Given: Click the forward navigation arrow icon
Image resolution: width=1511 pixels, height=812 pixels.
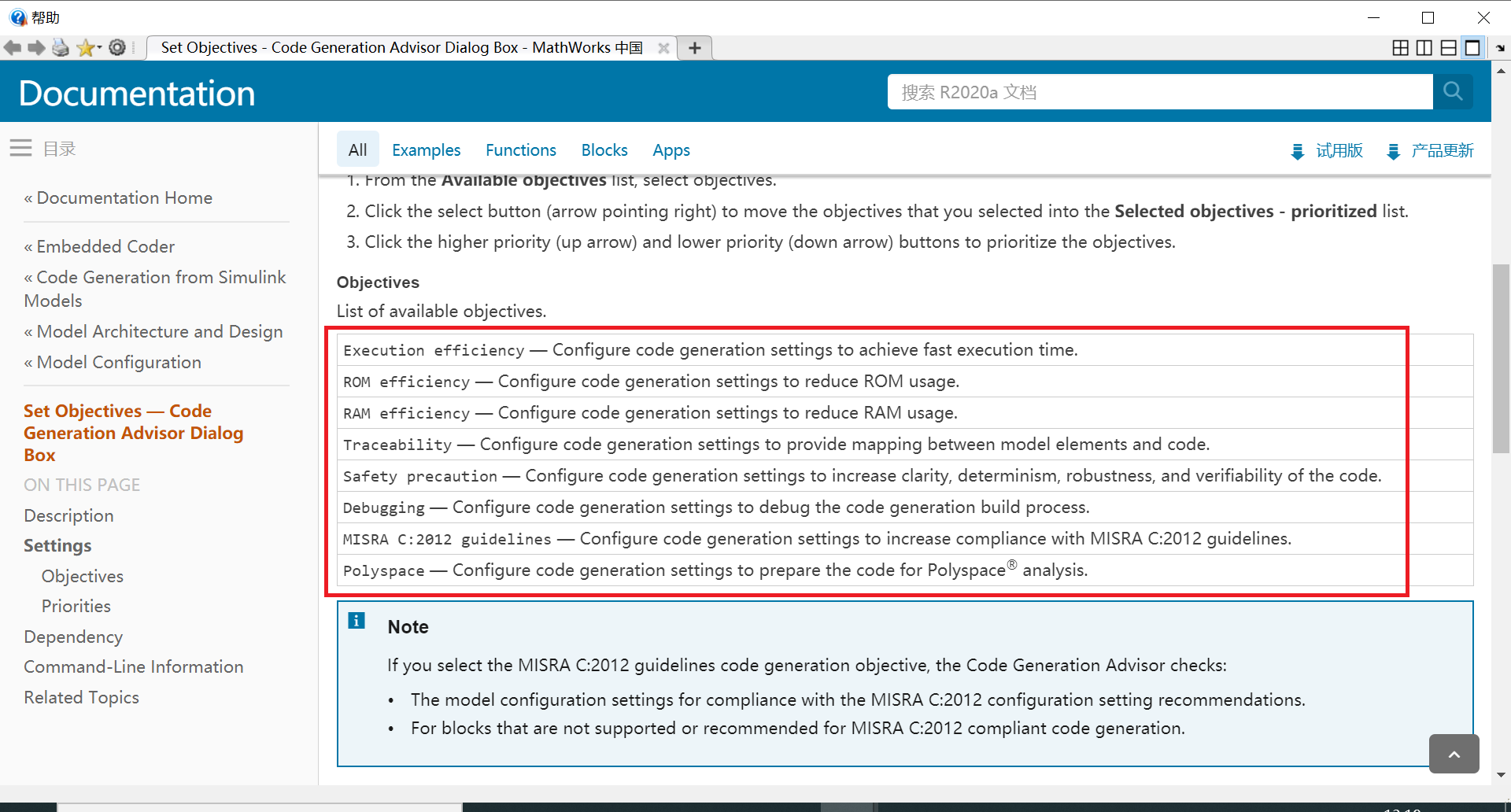Looking at the screenshot, I should (36, 48).
